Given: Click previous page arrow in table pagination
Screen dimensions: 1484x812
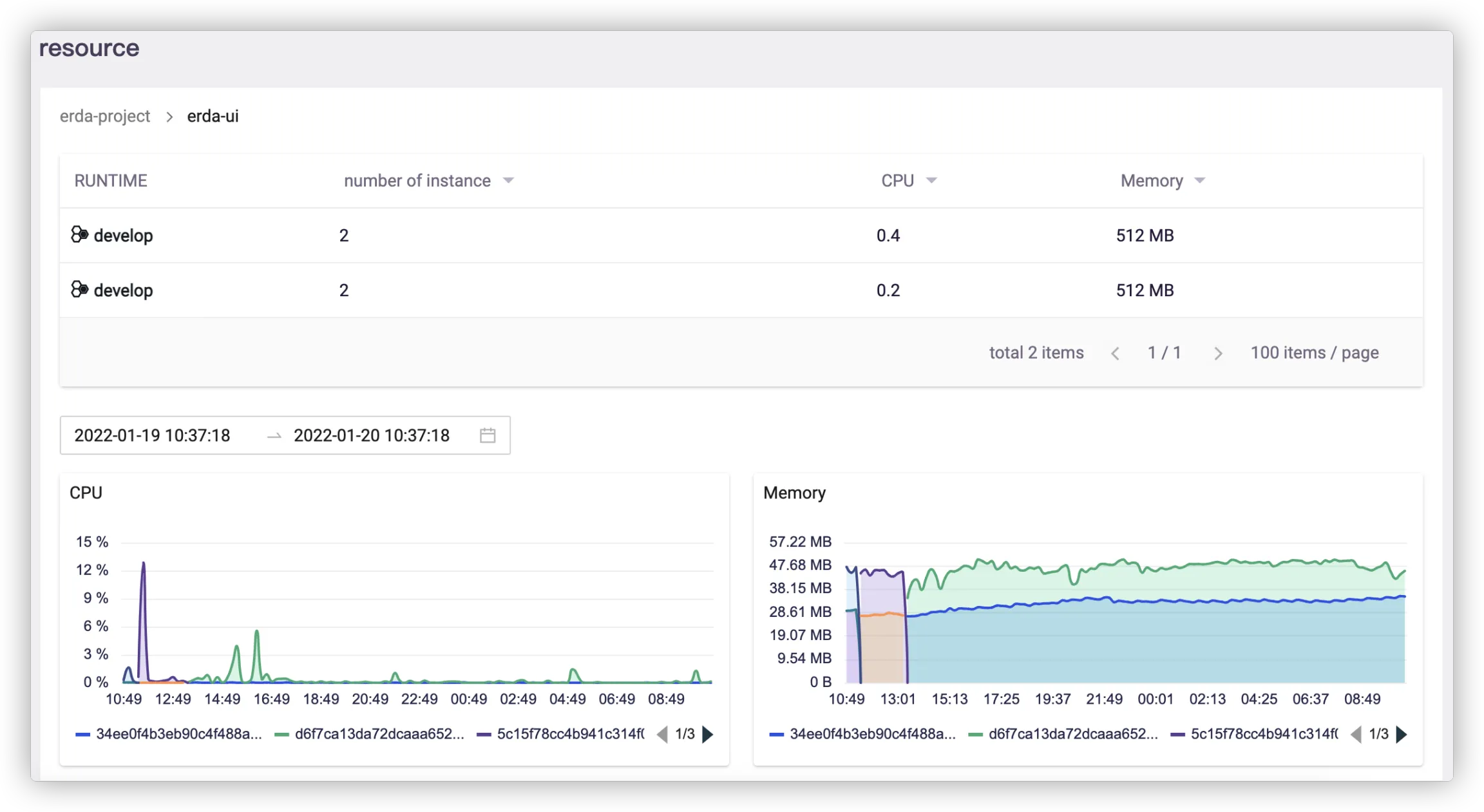Looking at the screenshot, I should pyautogui.click(x=1115, y=353).
